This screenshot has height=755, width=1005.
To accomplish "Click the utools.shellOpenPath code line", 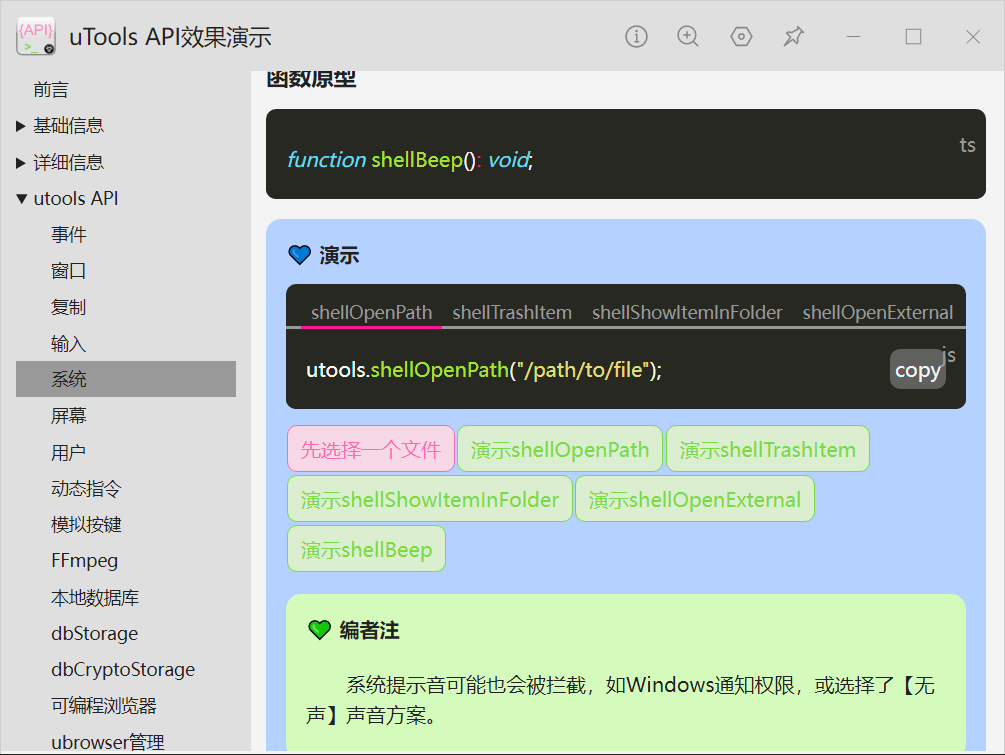I will click(484, 370).
